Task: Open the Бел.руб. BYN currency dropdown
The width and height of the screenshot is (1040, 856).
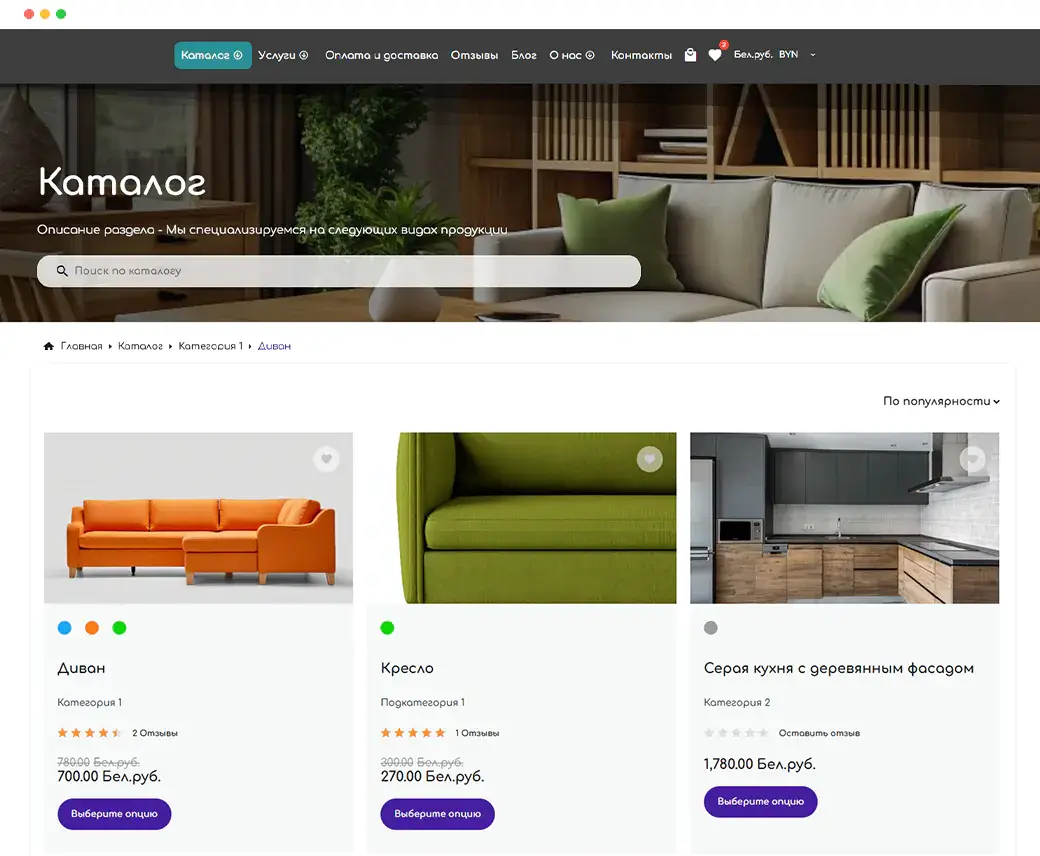Action: point(775,54)
